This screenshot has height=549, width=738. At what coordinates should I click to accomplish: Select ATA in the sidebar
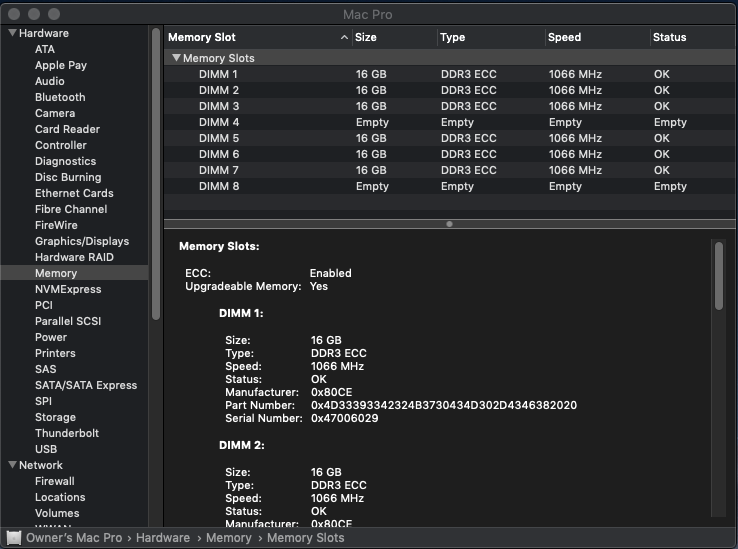pos(45,49)
